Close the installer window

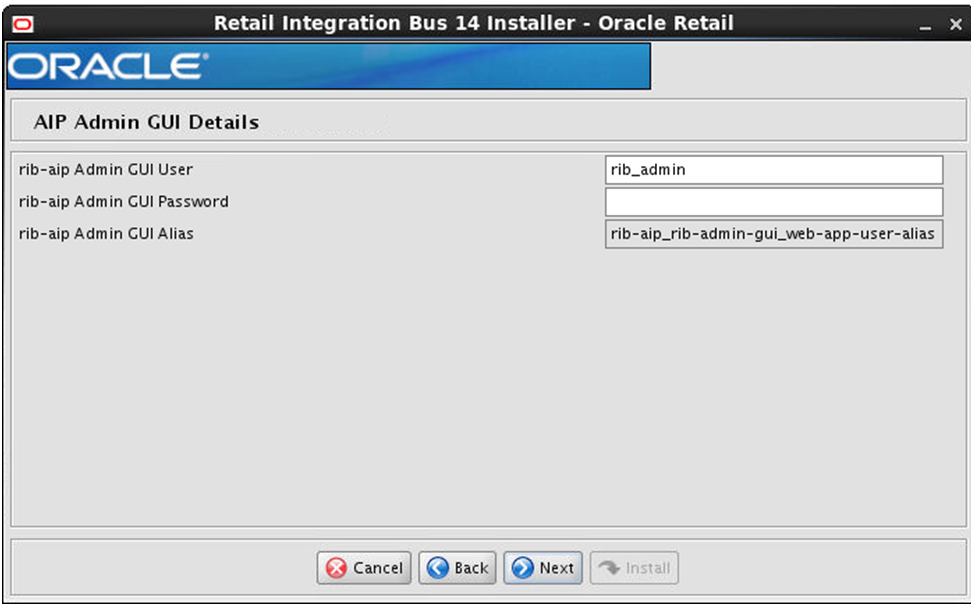[956, 24]
